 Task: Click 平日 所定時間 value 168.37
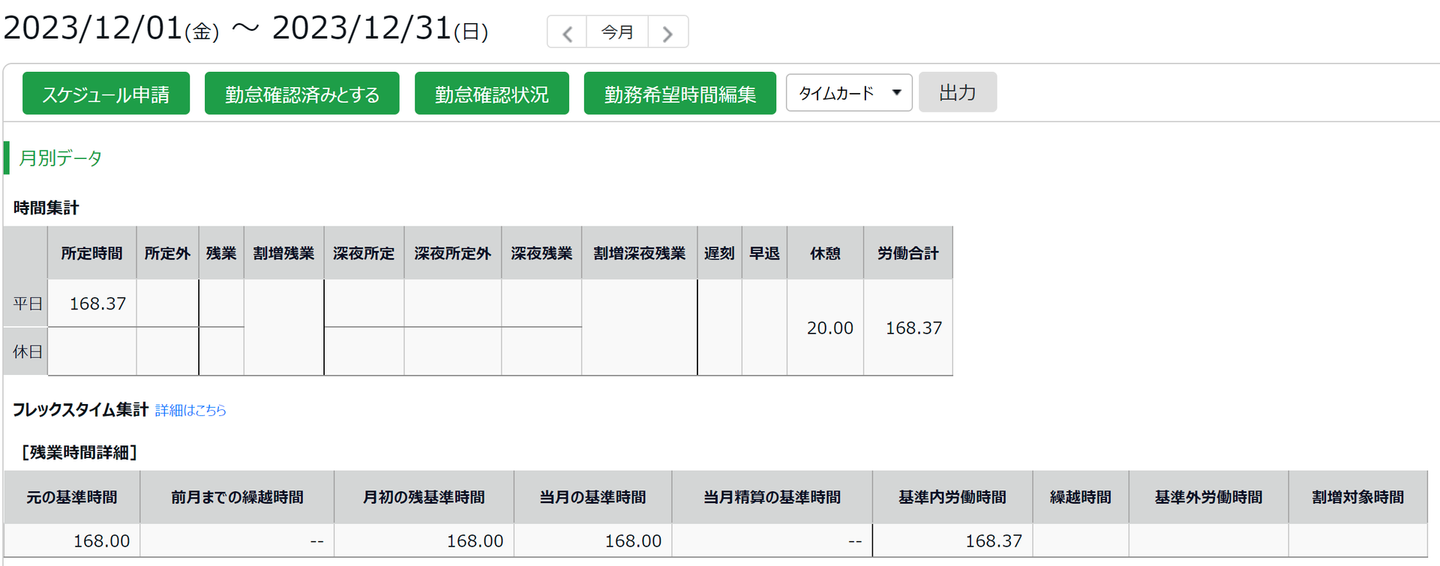(x=97, y=304)
